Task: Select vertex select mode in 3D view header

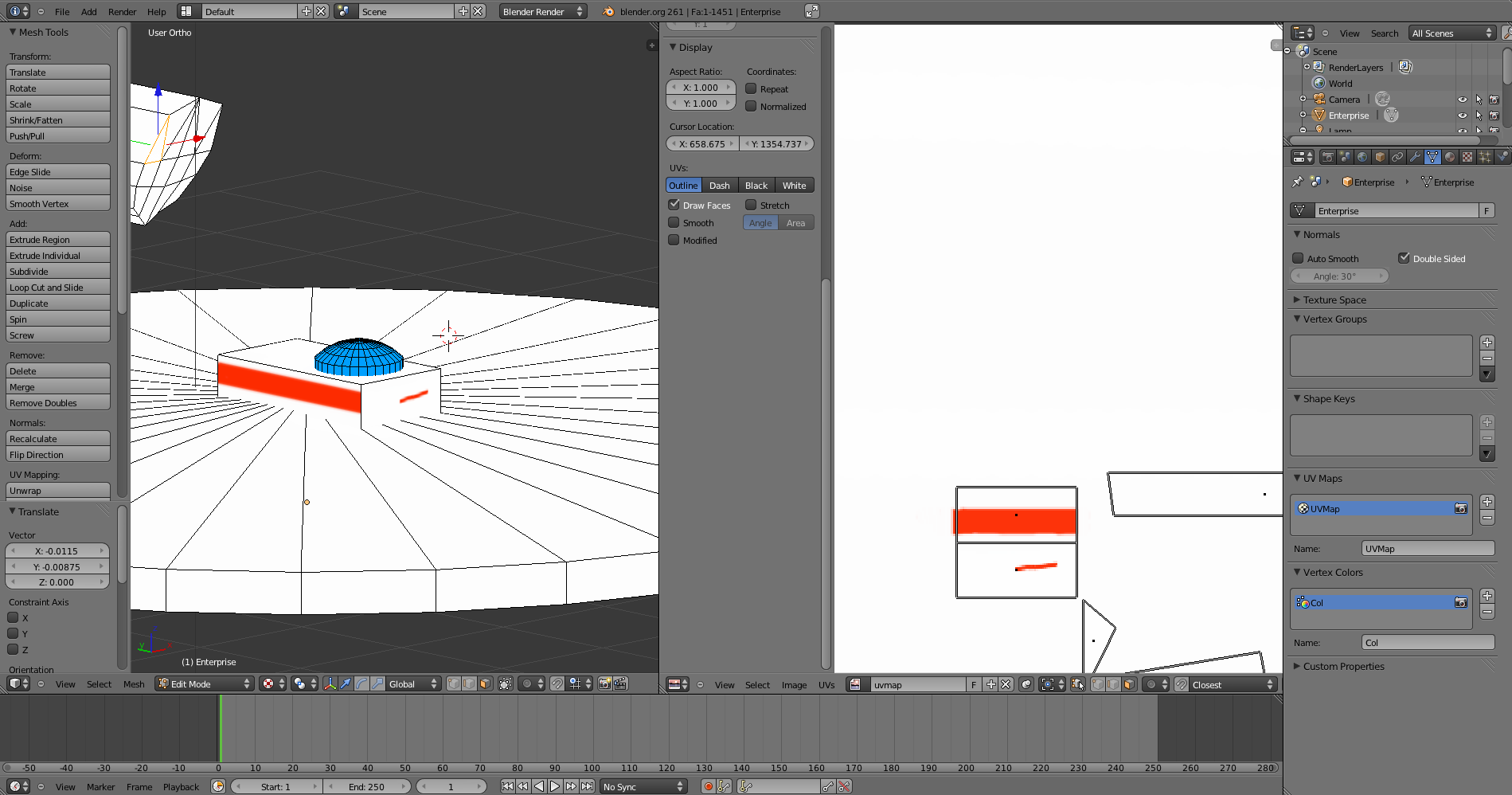Action: point(454,683)
